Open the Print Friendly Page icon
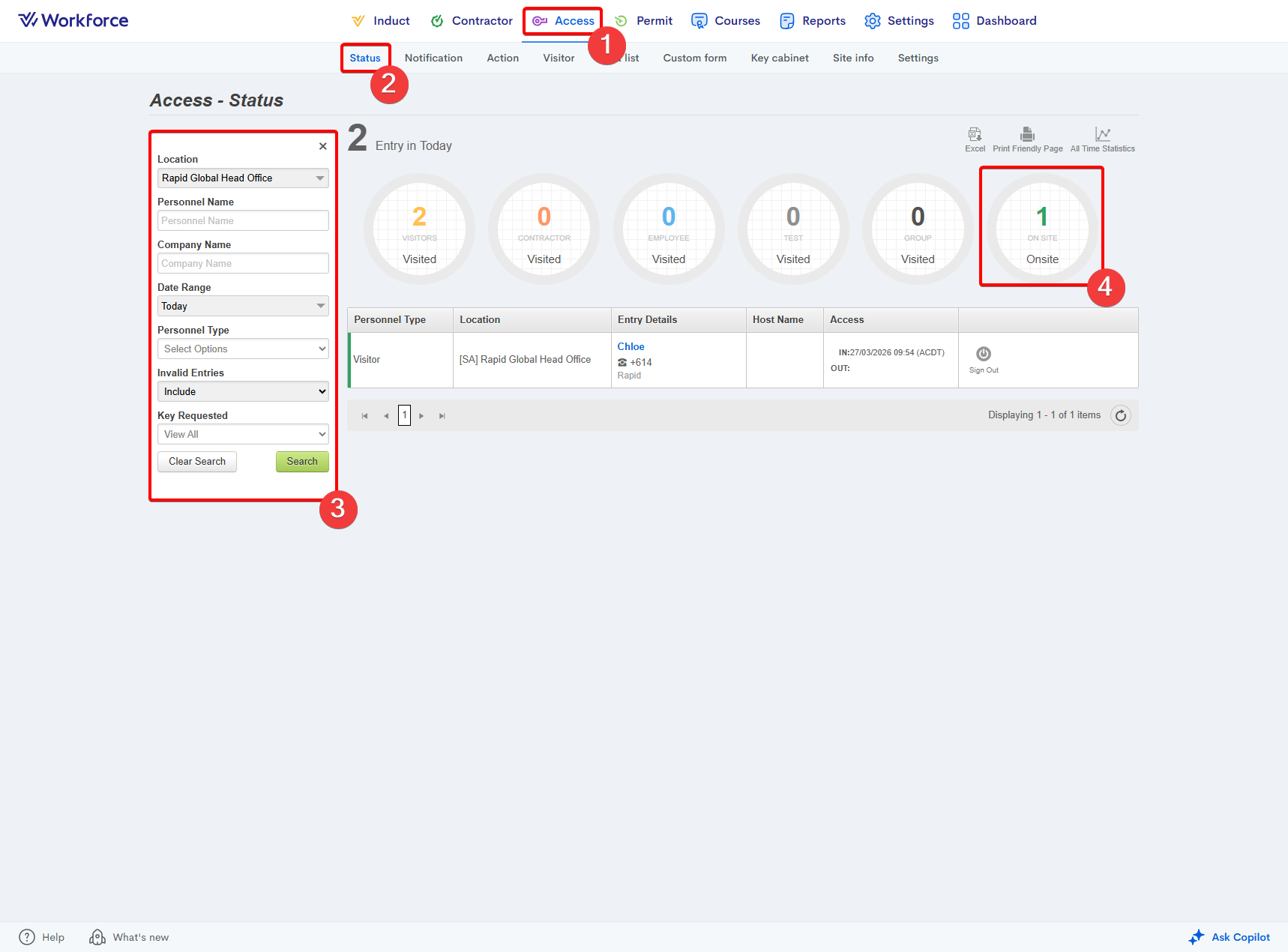 (1027, 135)
